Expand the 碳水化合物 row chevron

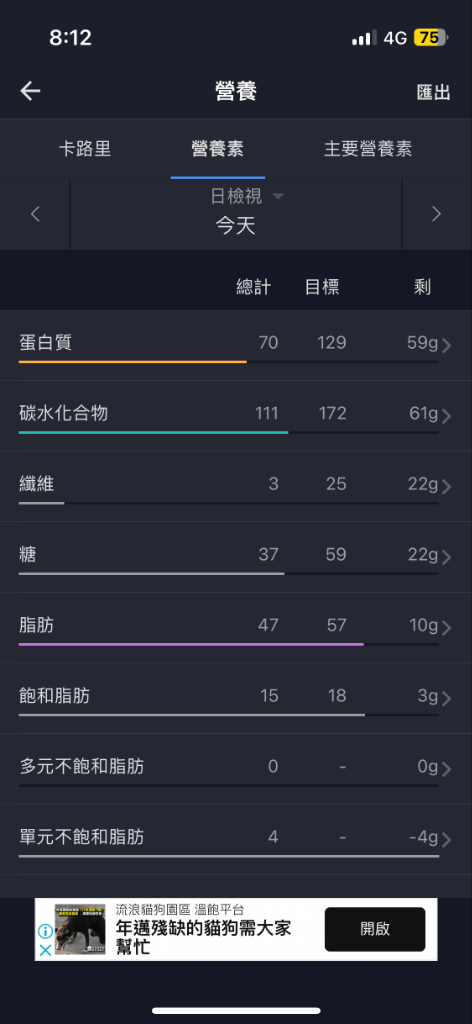[447, 416]
